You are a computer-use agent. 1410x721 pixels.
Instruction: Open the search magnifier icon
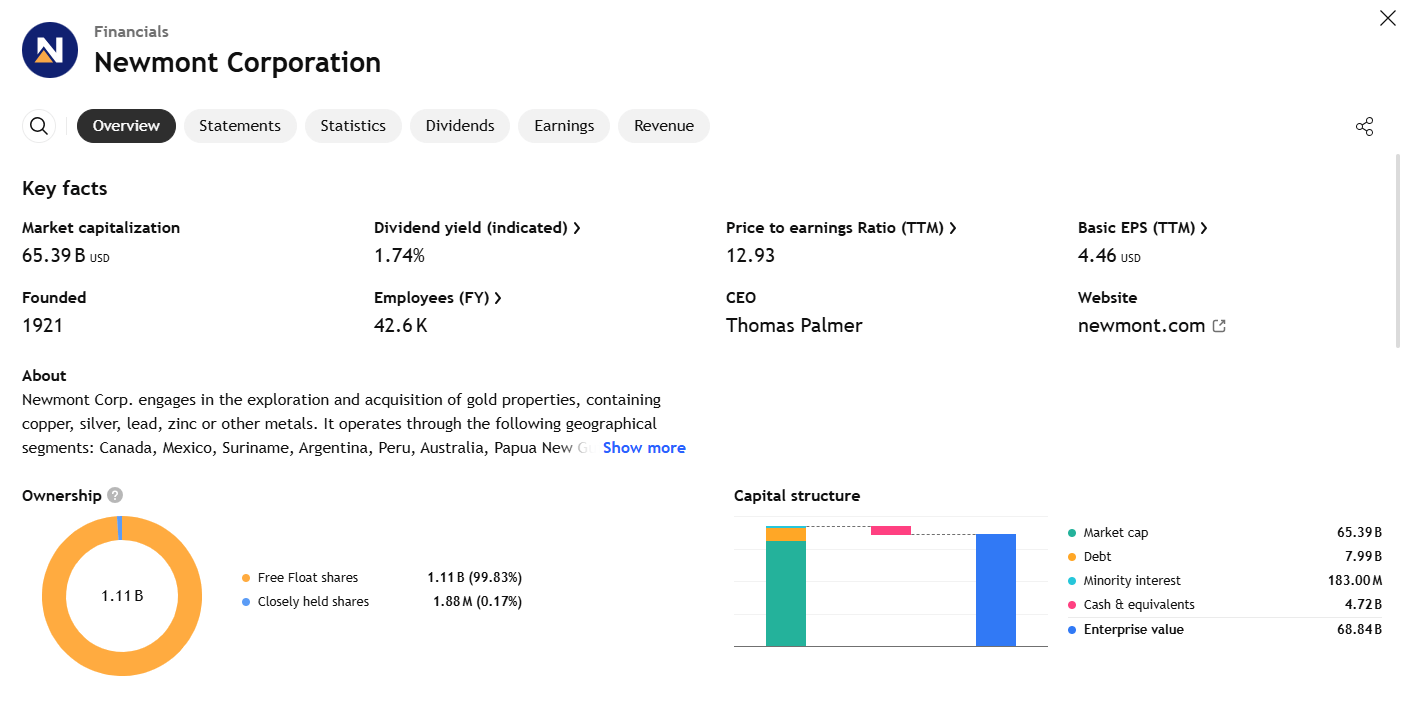[x=39, y=126]
